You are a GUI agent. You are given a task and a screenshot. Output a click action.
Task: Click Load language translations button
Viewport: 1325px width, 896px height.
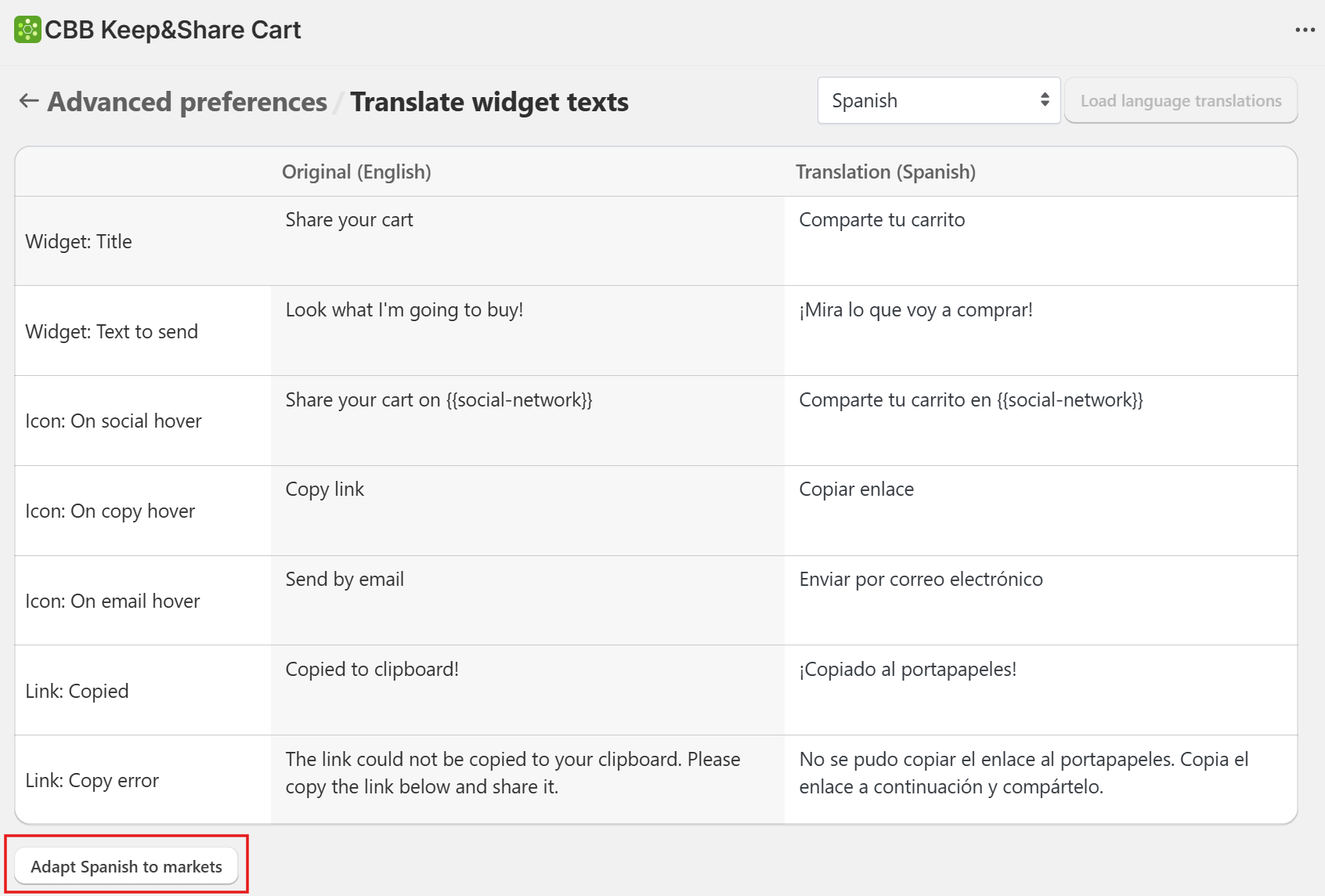[x=1181, y=100]
